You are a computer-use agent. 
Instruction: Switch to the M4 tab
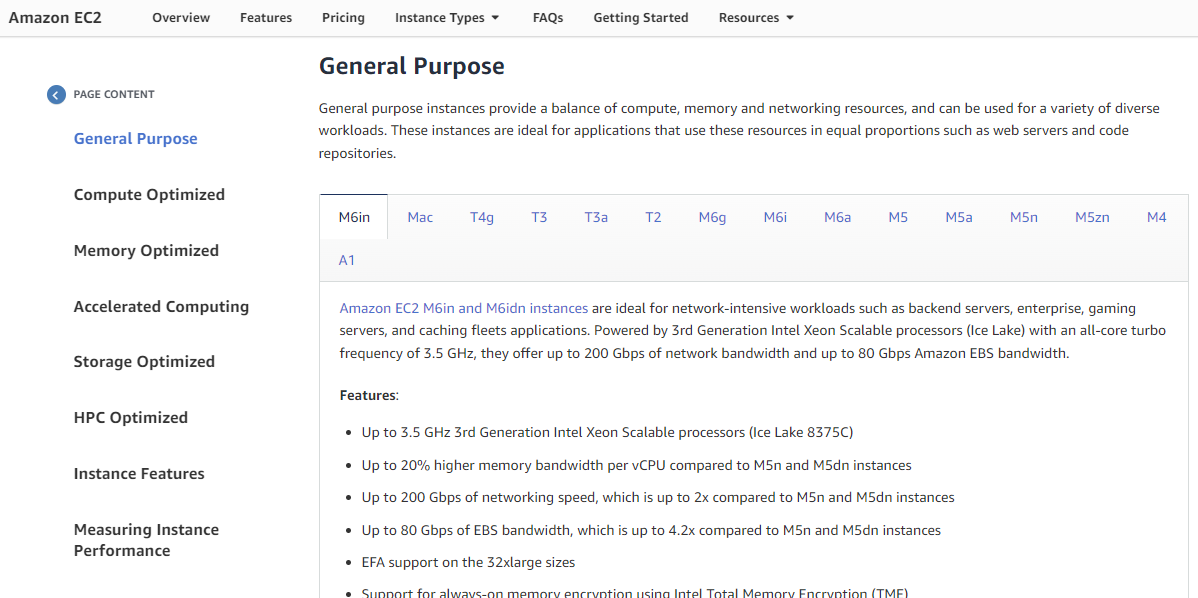pos(1157,218)
